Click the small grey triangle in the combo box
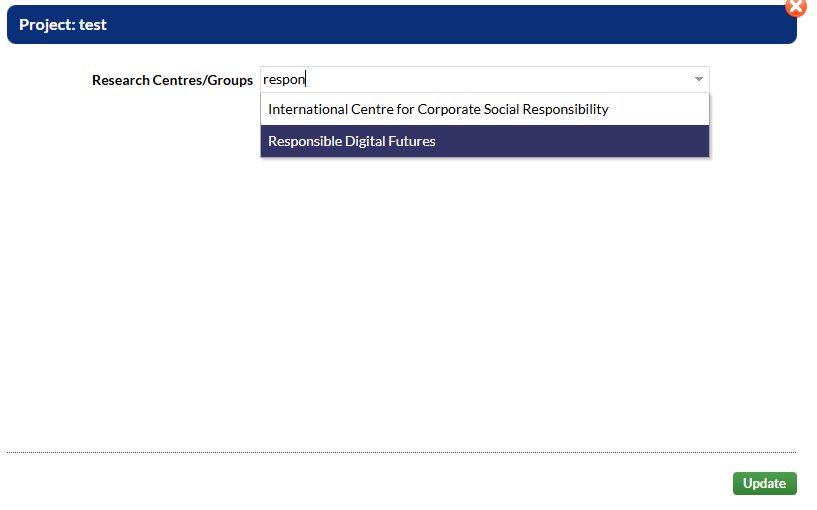This screenshot has width=817, height=510. coord(698,79)
